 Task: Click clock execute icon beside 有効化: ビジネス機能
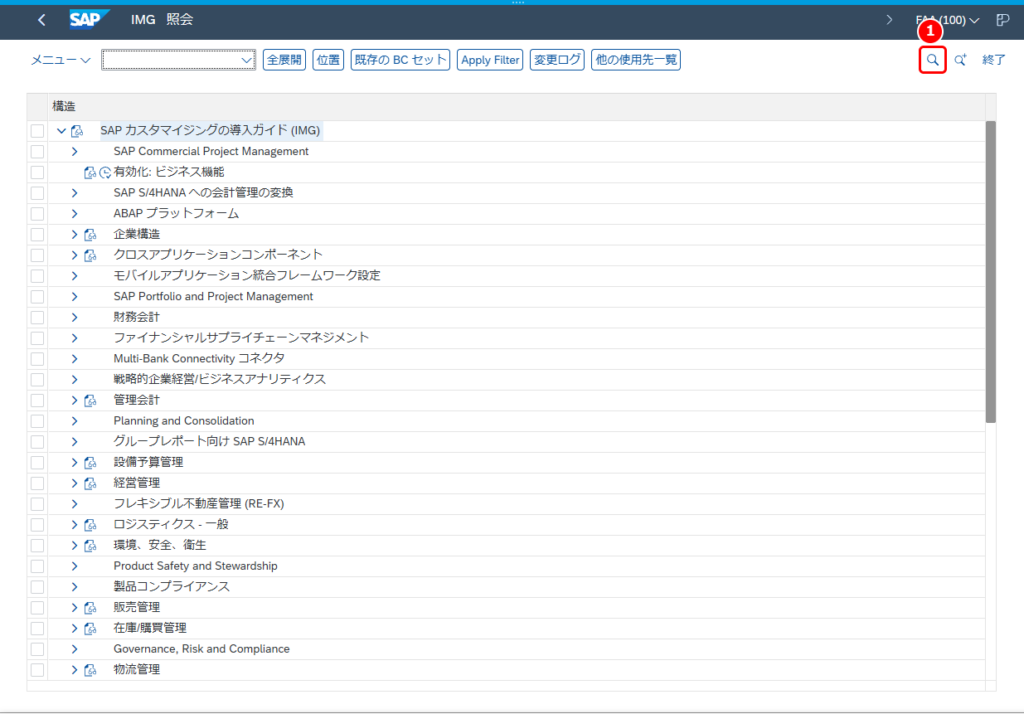(105, 172)
